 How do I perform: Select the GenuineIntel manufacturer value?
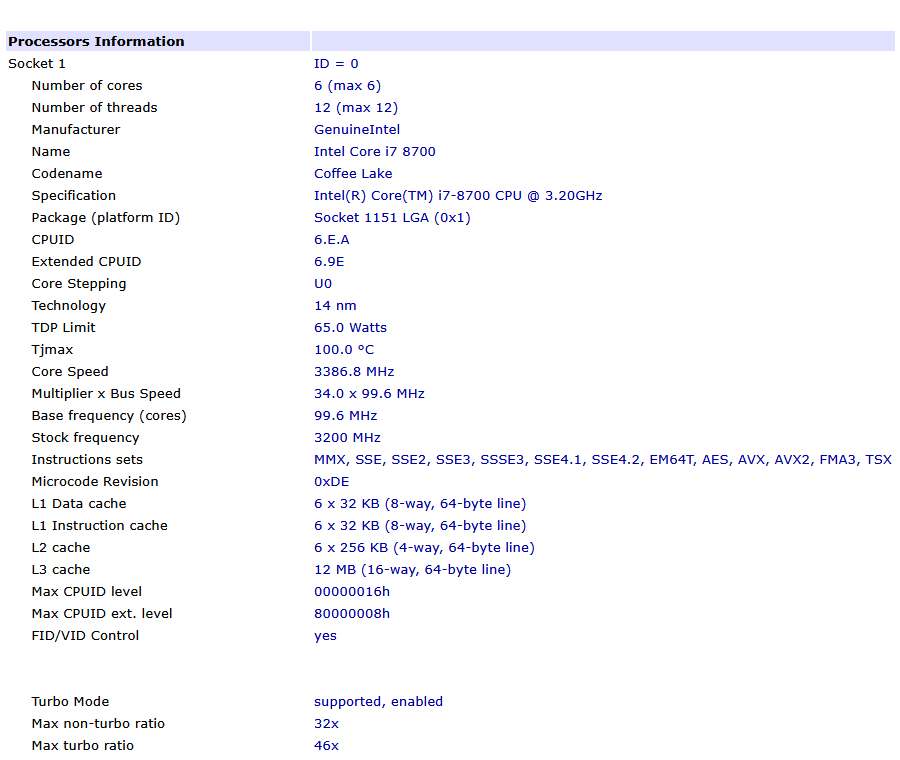357,130
